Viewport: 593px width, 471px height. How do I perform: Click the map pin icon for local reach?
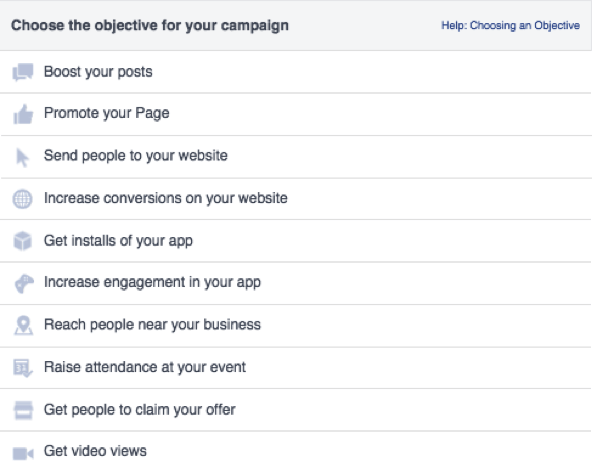[23, 325]
